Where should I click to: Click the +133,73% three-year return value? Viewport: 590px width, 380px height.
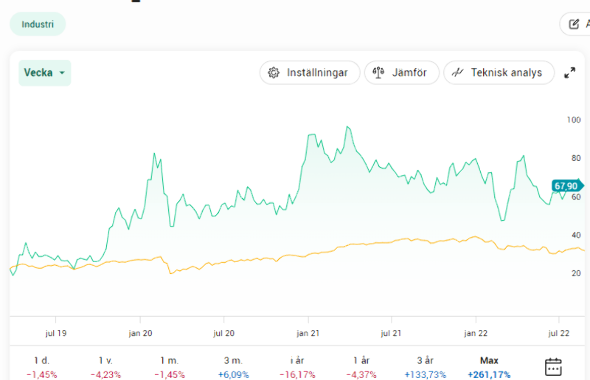tap(425, 375)
